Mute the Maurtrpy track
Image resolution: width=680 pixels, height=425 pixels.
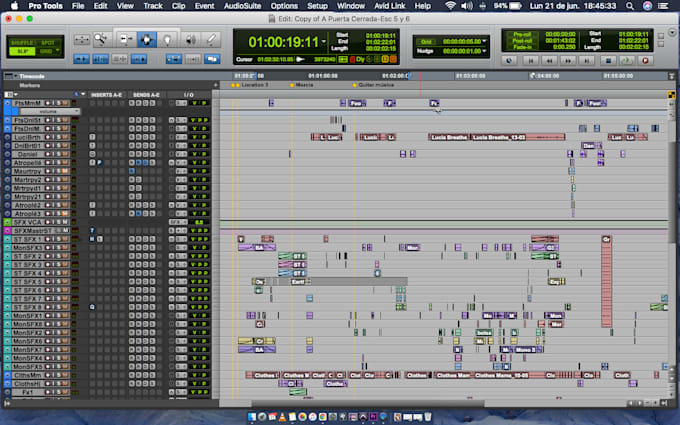tap(65, 171)
